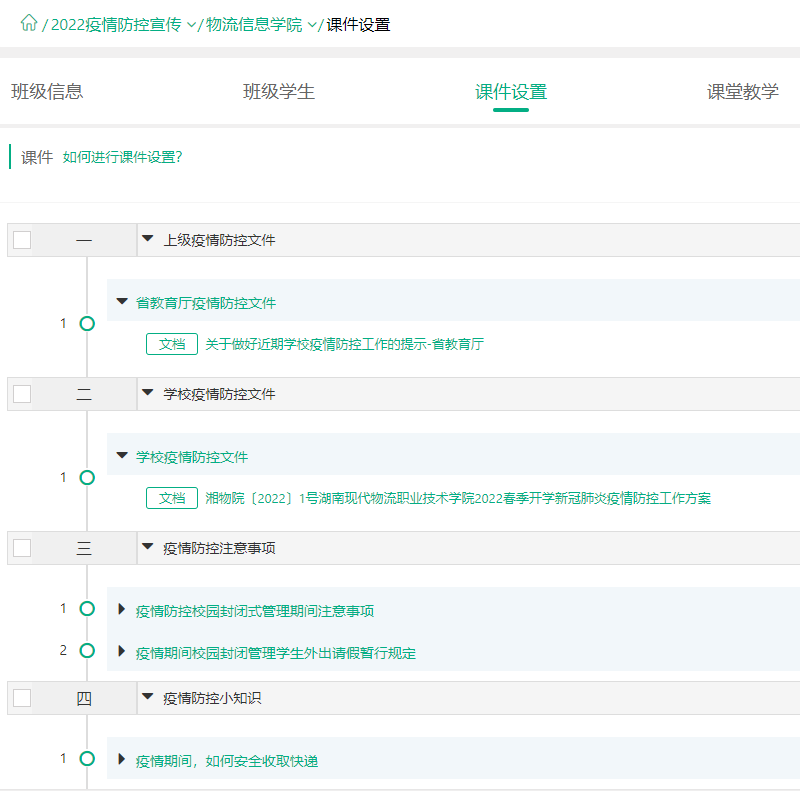Expand 疫情防控校园封闭式管理期间注意事项 section
Viewport: 800px width, 791px height.
coord(122,610)
